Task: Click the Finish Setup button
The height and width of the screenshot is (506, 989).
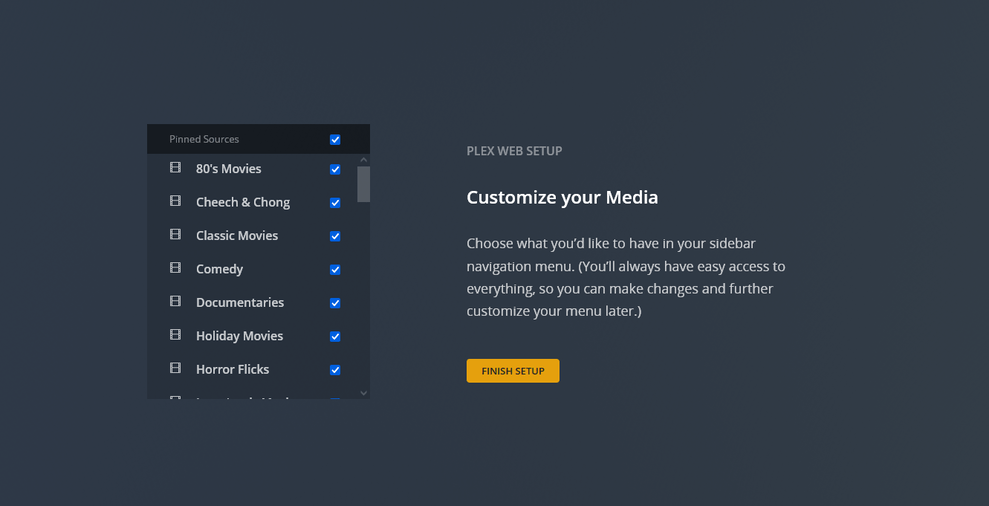Action: point(513,371)
